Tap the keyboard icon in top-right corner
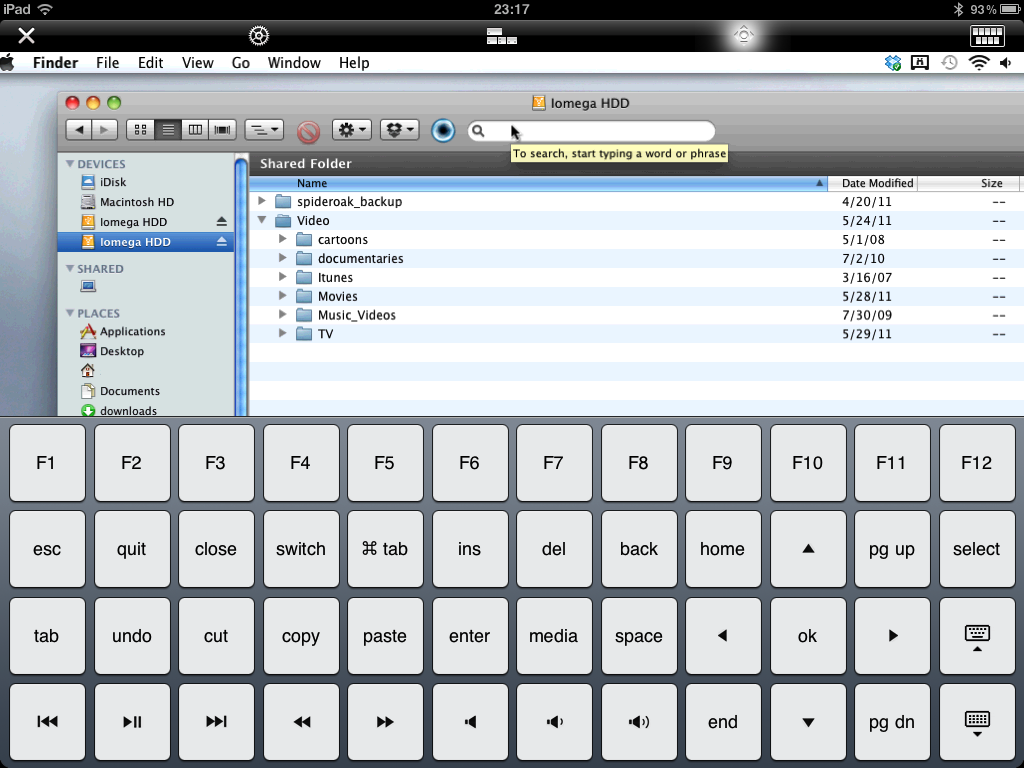Viewport: 1024px width, 768px height. [x=987, y=36]
